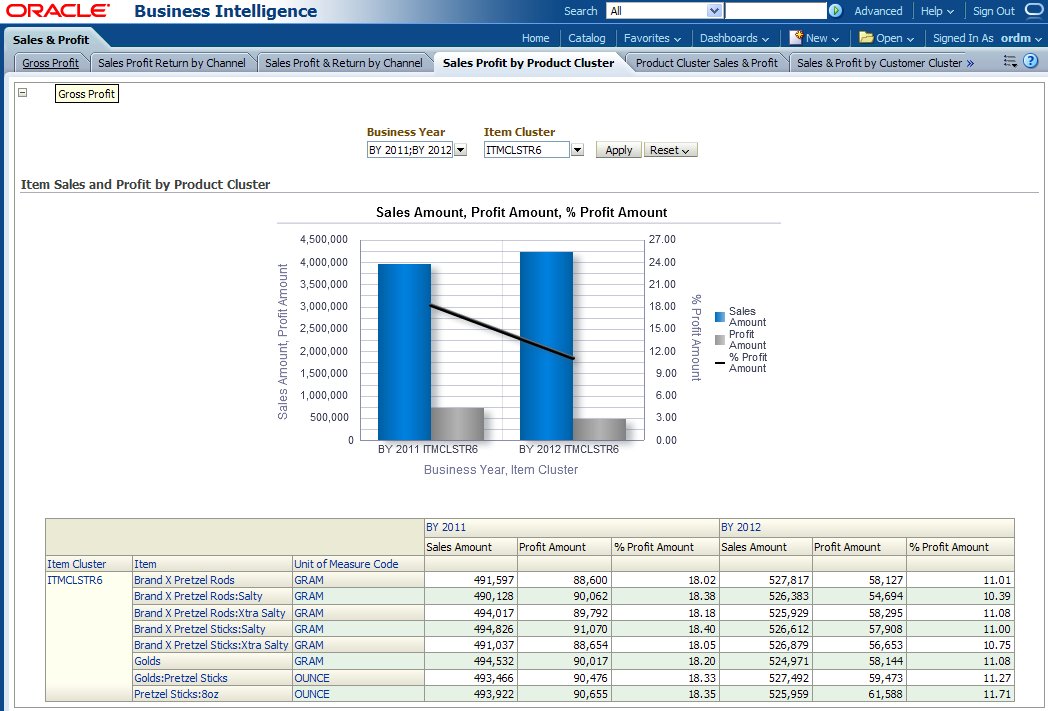
Task: Click into the search text field
Action: point(775,11)
